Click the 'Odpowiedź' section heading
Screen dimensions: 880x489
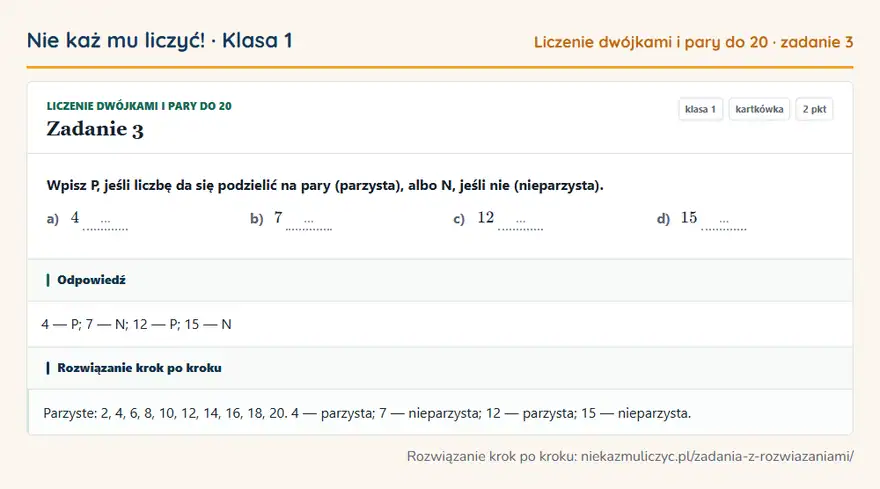pyautogui.click(x=91, y=280)
